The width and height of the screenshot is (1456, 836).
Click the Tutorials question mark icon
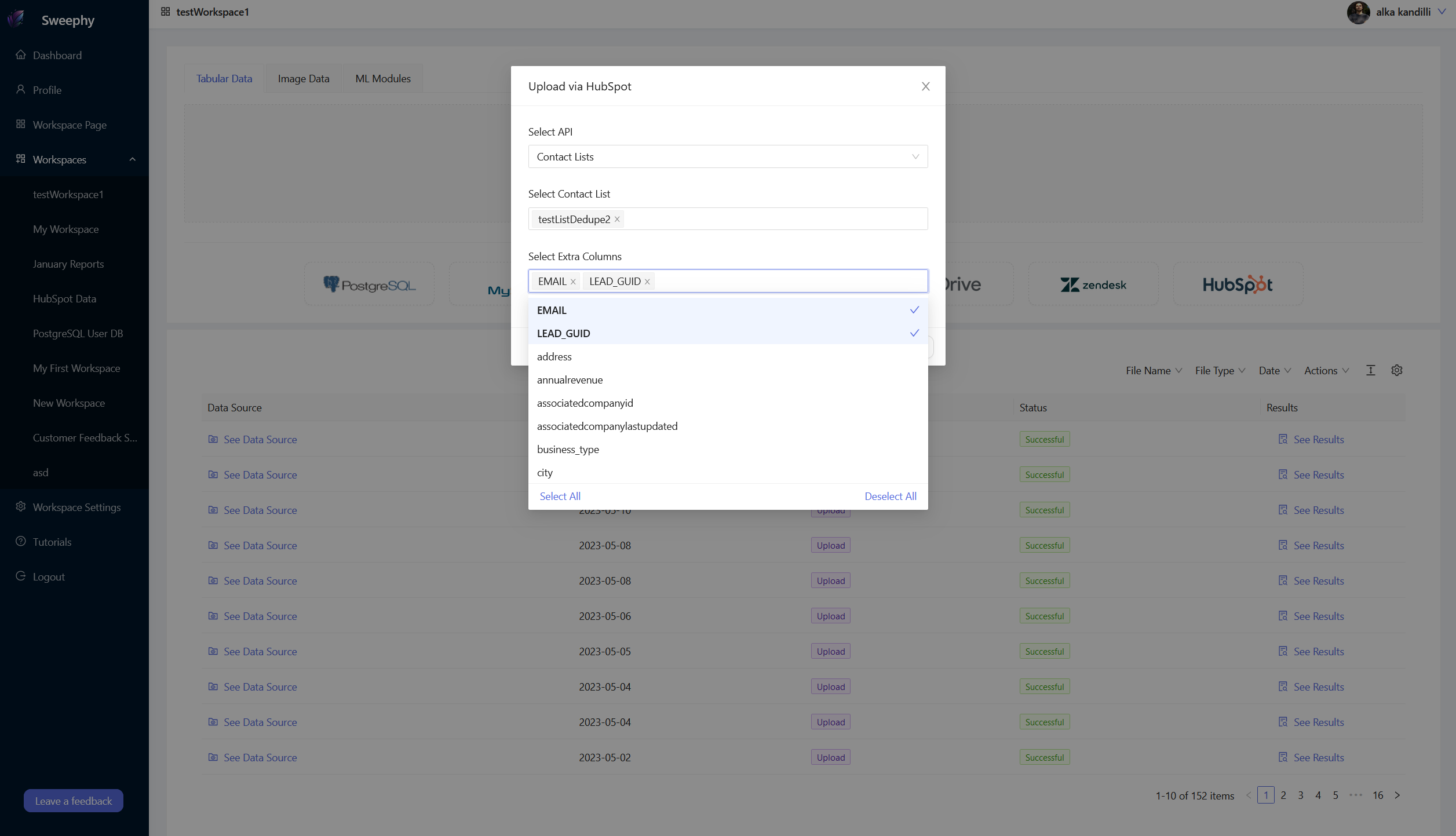21,542
